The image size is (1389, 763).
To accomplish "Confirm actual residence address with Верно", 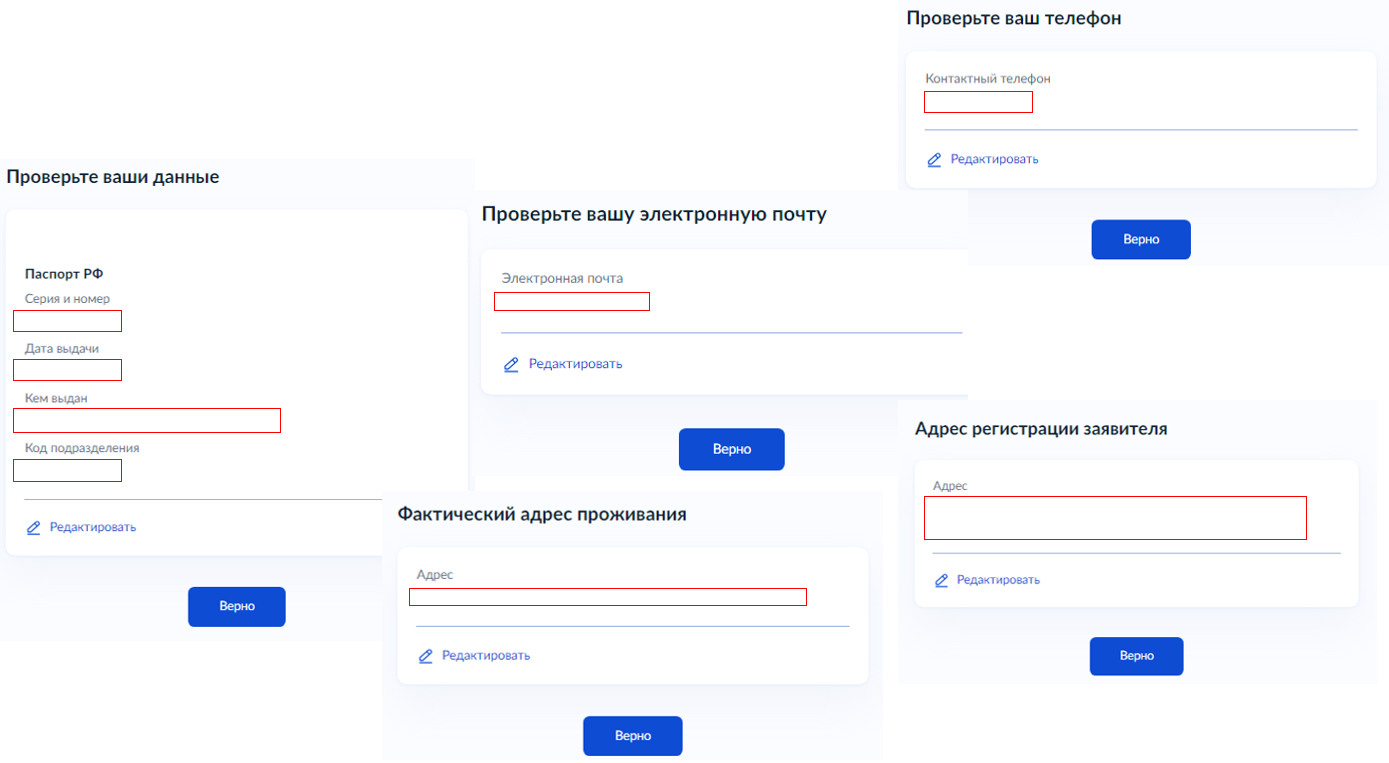I will click(x=633, y=736).
